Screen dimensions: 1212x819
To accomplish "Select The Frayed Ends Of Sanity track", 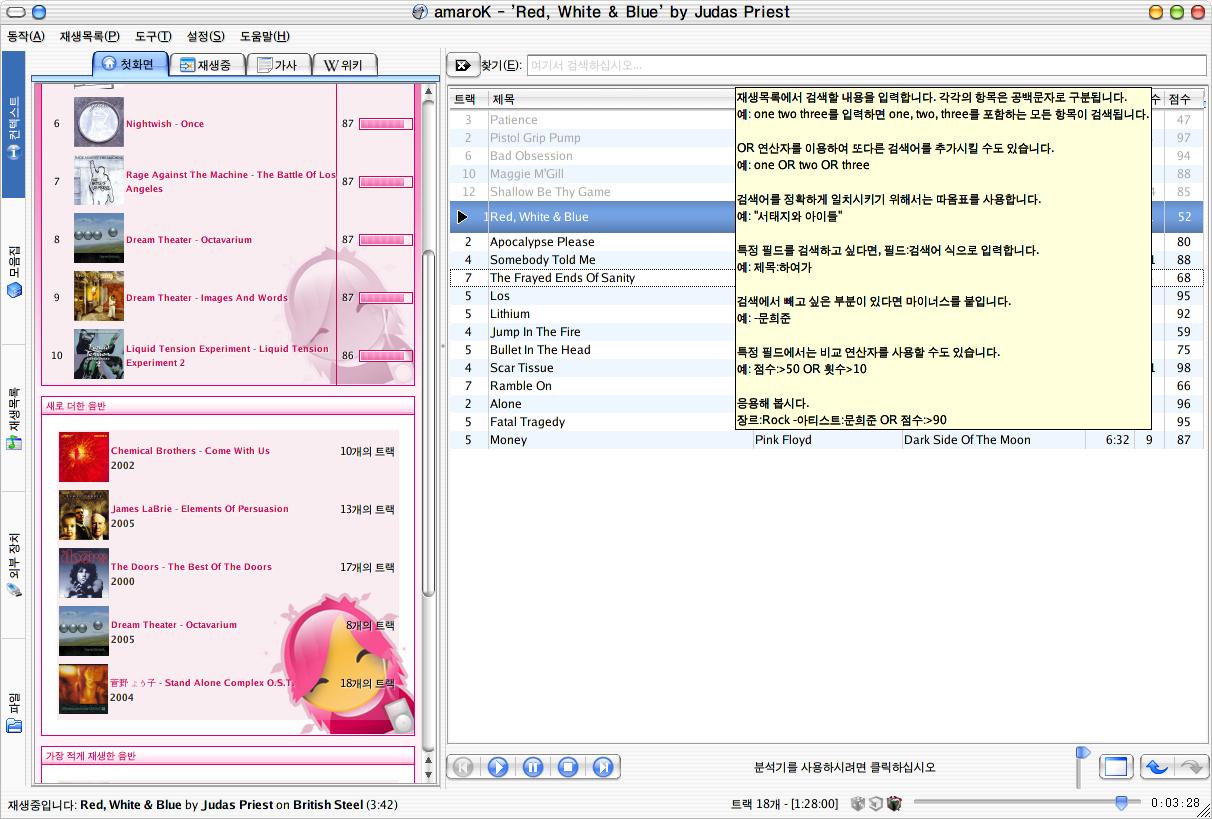I will click(592, 278).
